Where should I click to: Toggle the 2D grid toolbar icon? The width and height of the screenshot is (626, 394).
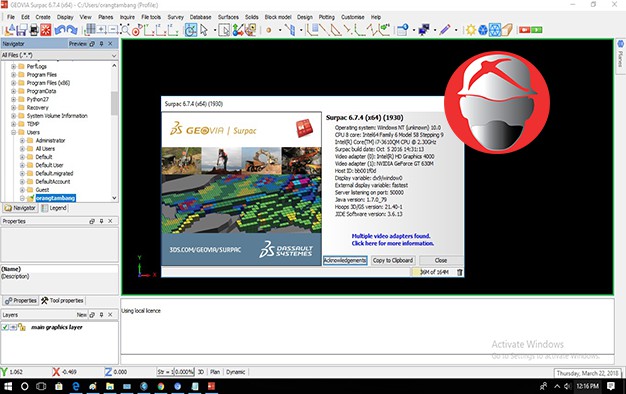90,30
